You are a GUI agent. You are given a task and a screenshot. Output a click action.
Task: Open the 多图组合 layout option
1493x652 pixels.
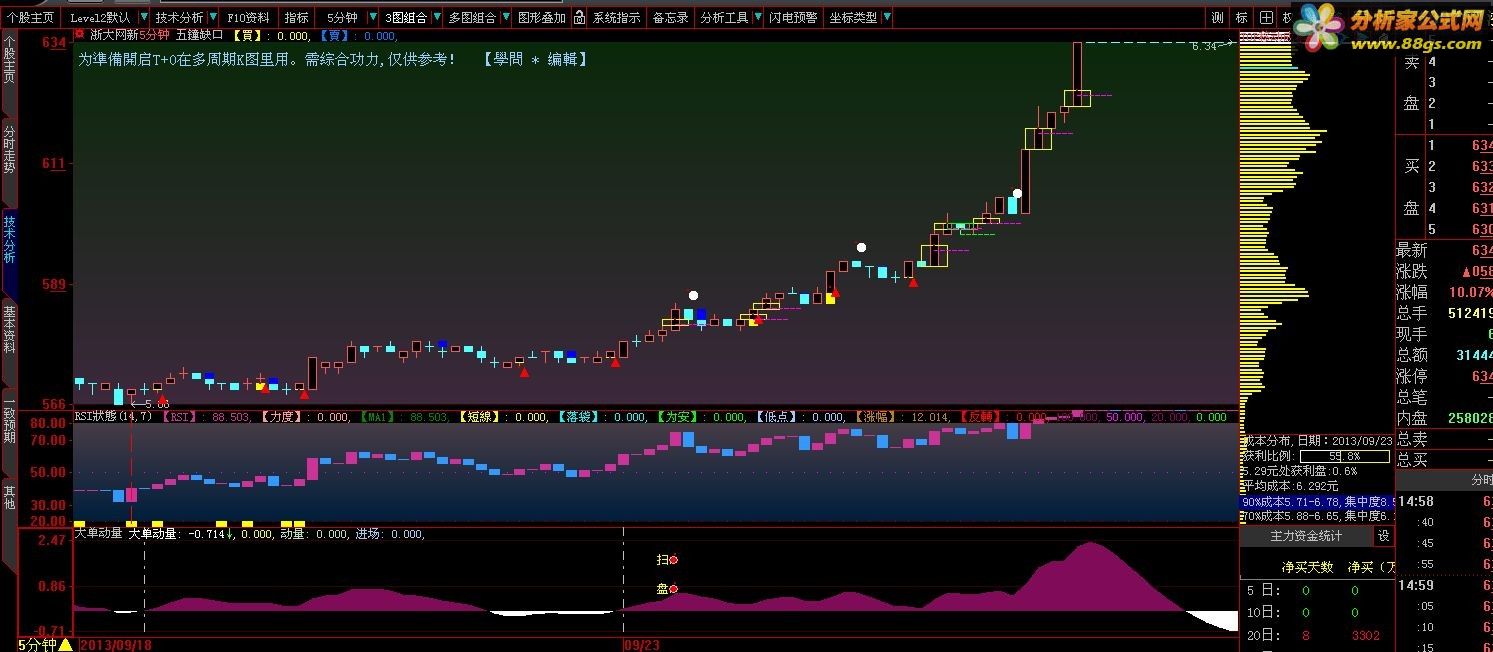click(471, 17)
